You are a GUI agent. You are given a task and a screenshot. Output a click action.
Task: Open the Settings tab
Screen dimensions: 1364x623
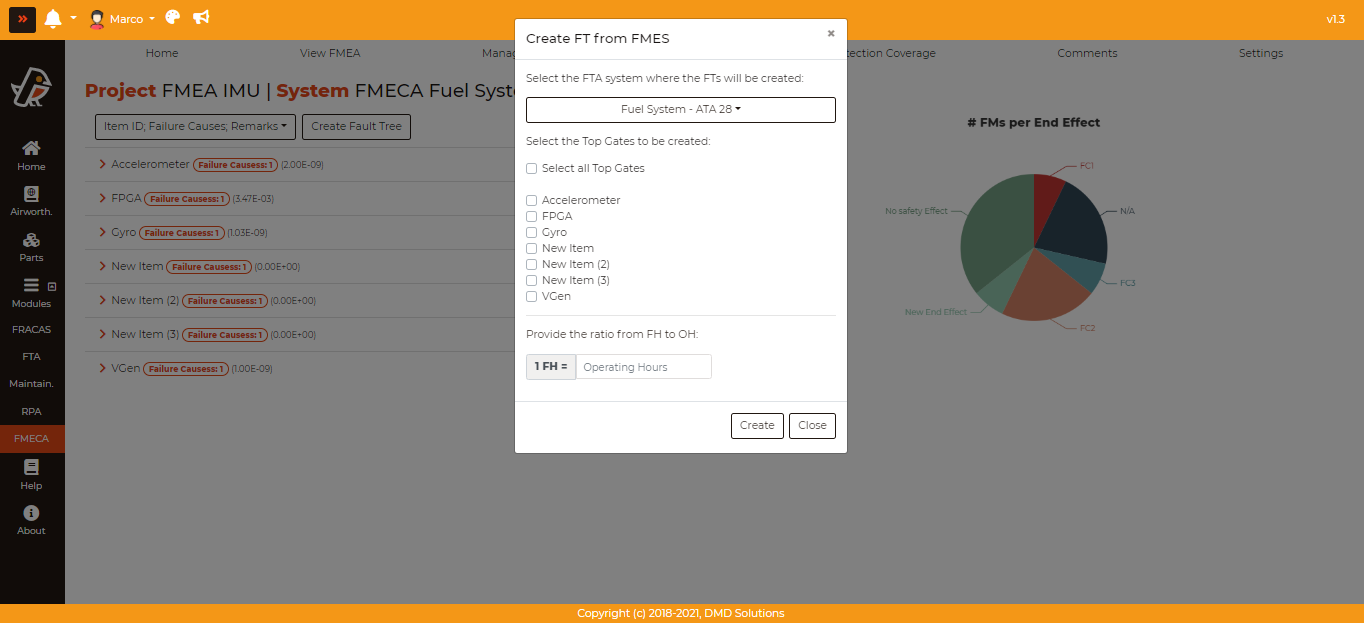(1260, 53)
